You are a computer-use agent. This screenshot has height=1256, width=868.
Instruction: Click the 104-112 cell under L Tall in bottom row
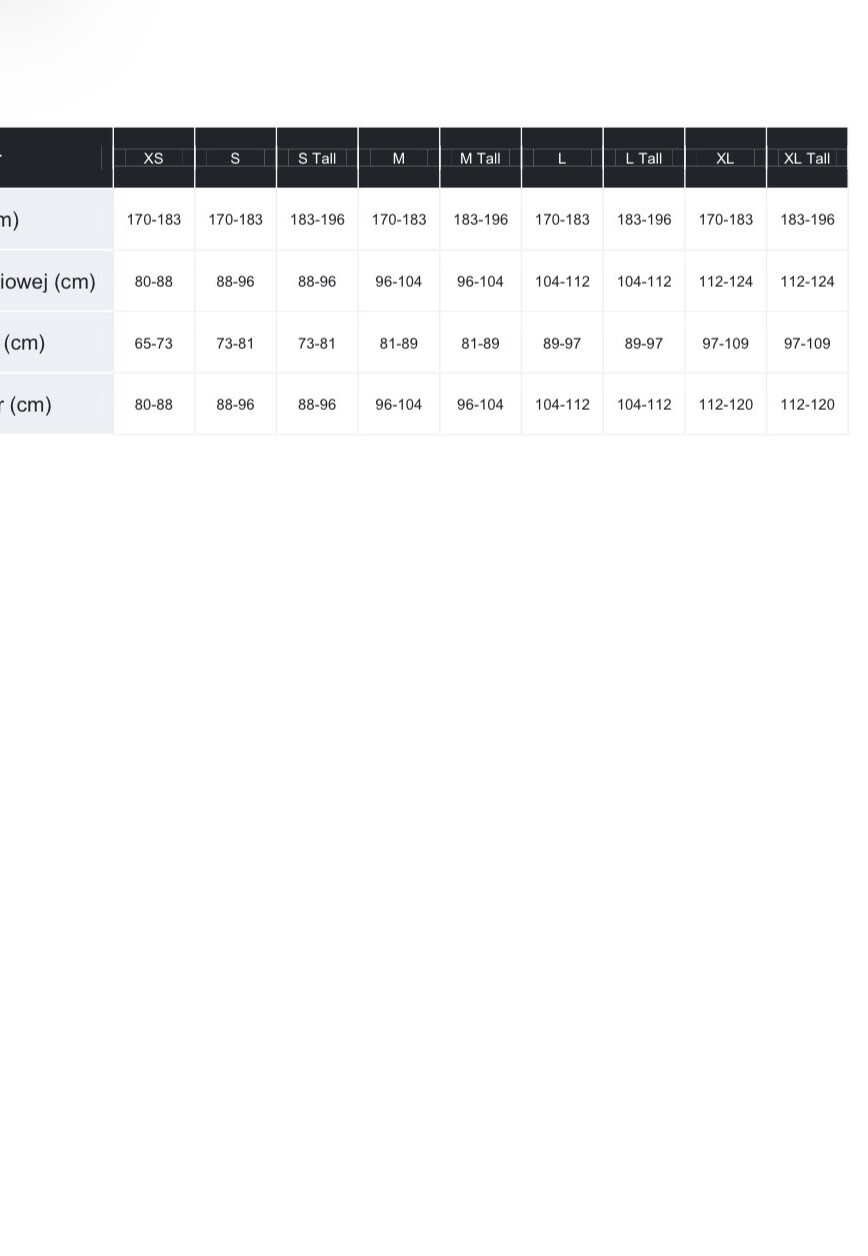coord(644,405)
